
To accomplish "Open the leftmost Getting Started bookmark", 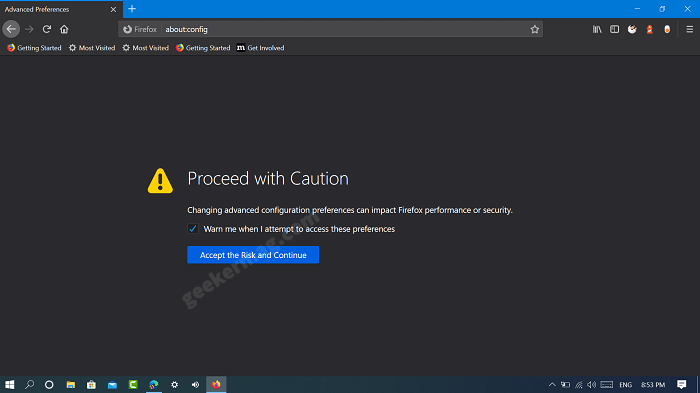I will click(34, 48).
